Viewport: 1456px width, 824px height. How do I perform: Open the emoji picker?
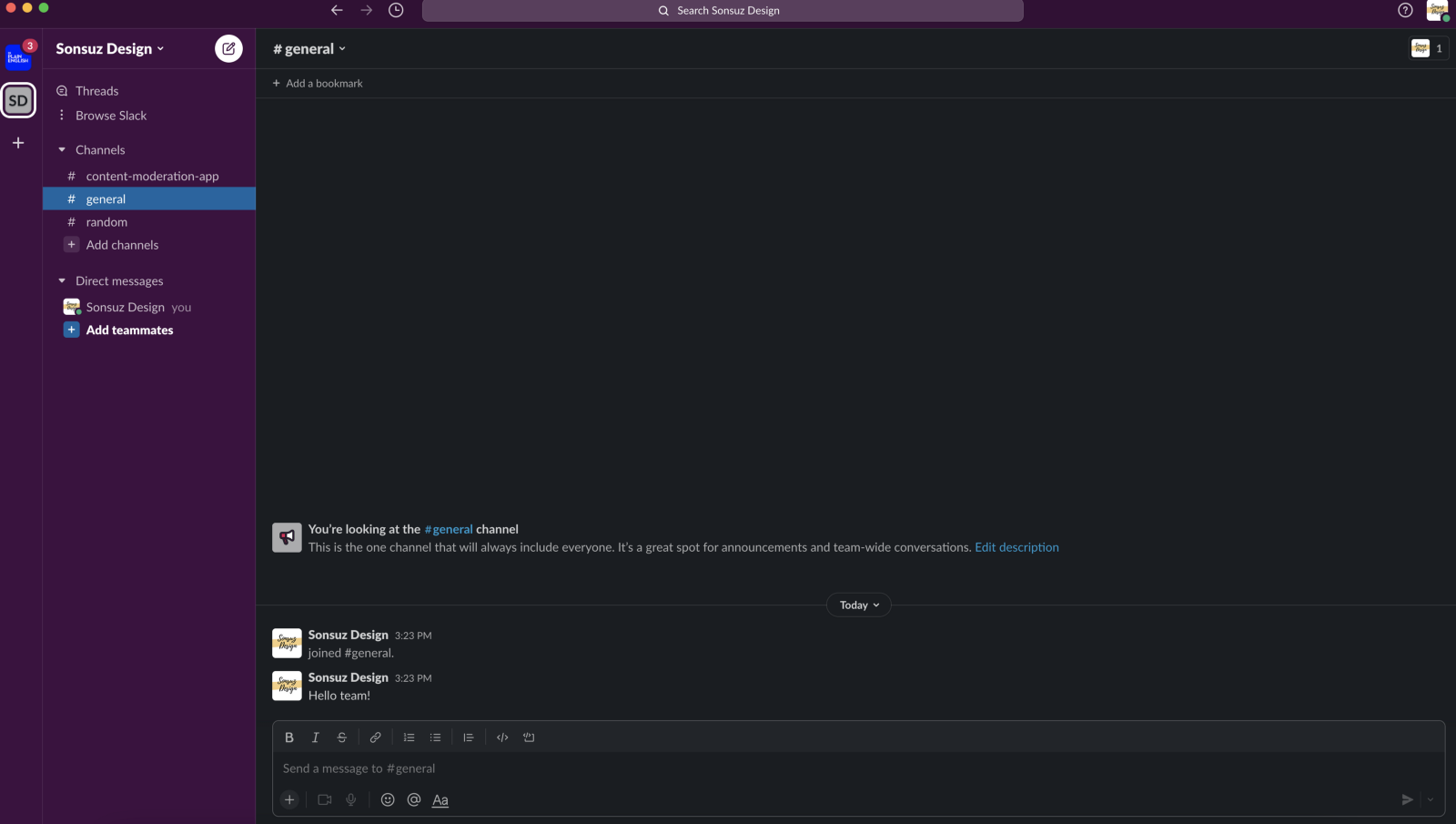(388, 799)
